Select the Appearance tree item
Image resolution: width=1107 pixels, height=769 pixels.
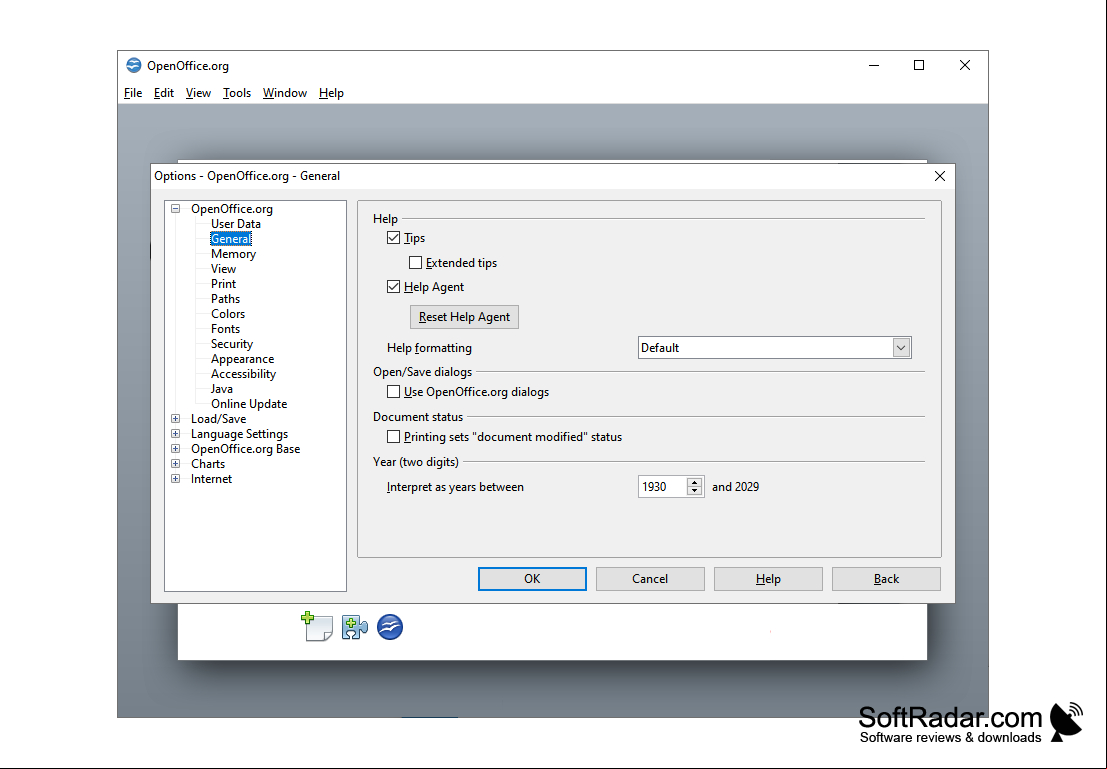tap(243, 359)
